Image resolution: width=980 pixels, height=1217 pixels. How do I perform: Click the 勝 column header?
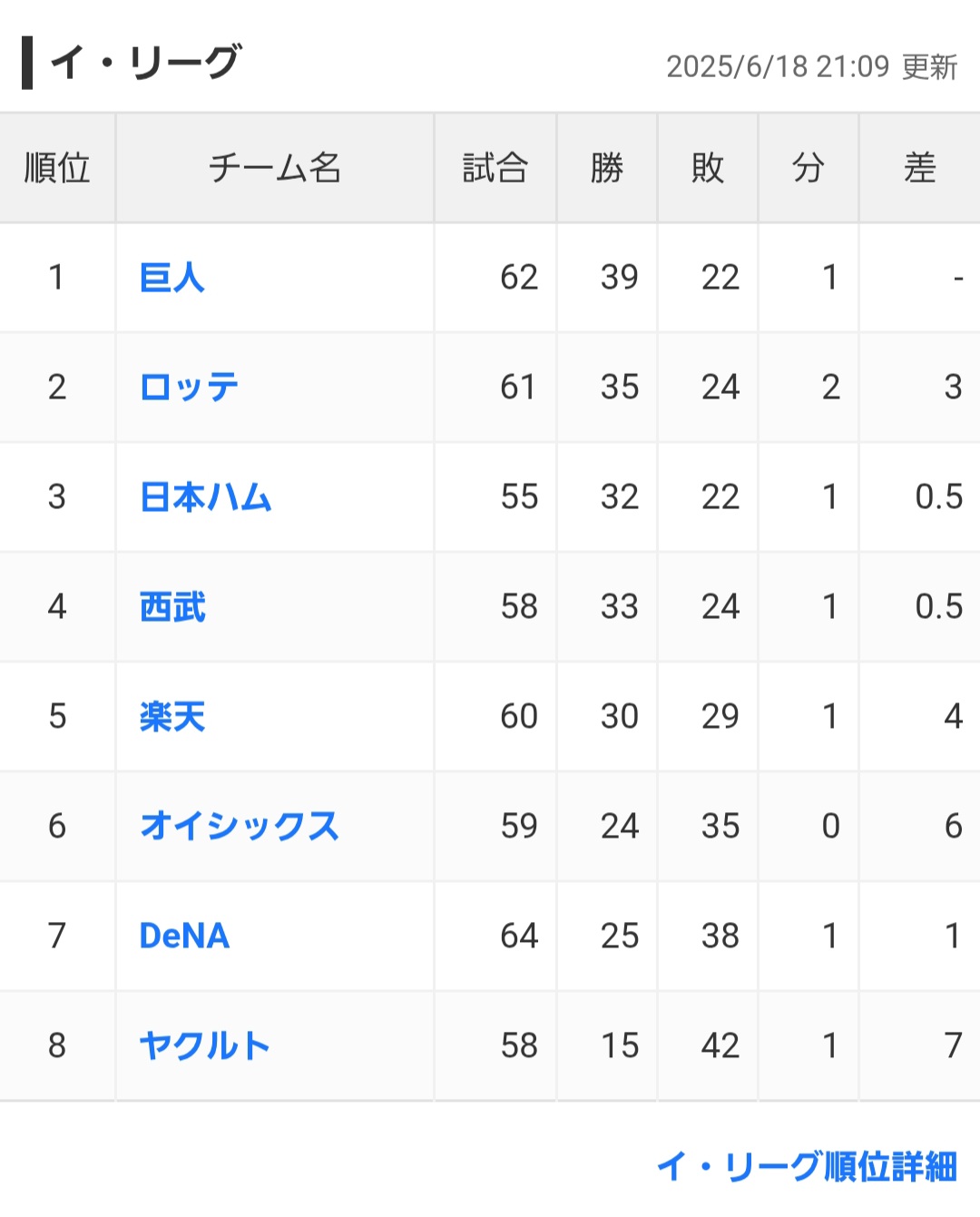(607, 168)
